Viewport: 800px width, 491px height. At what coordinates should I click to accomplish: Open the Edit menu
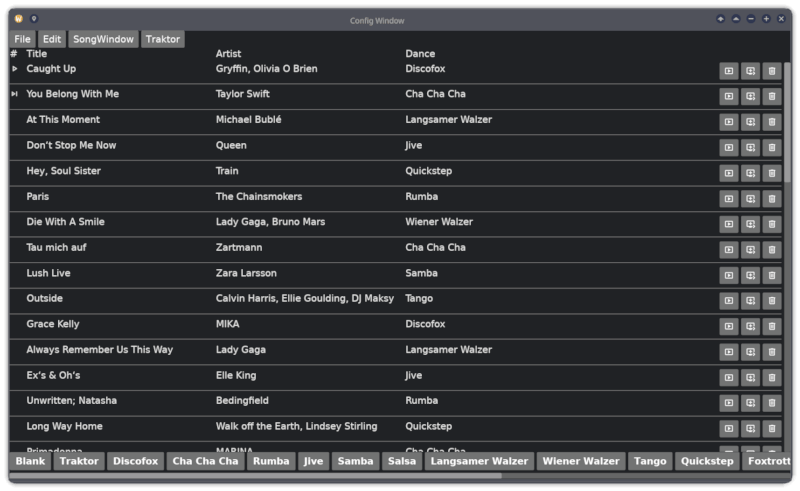tap(52, 39)
